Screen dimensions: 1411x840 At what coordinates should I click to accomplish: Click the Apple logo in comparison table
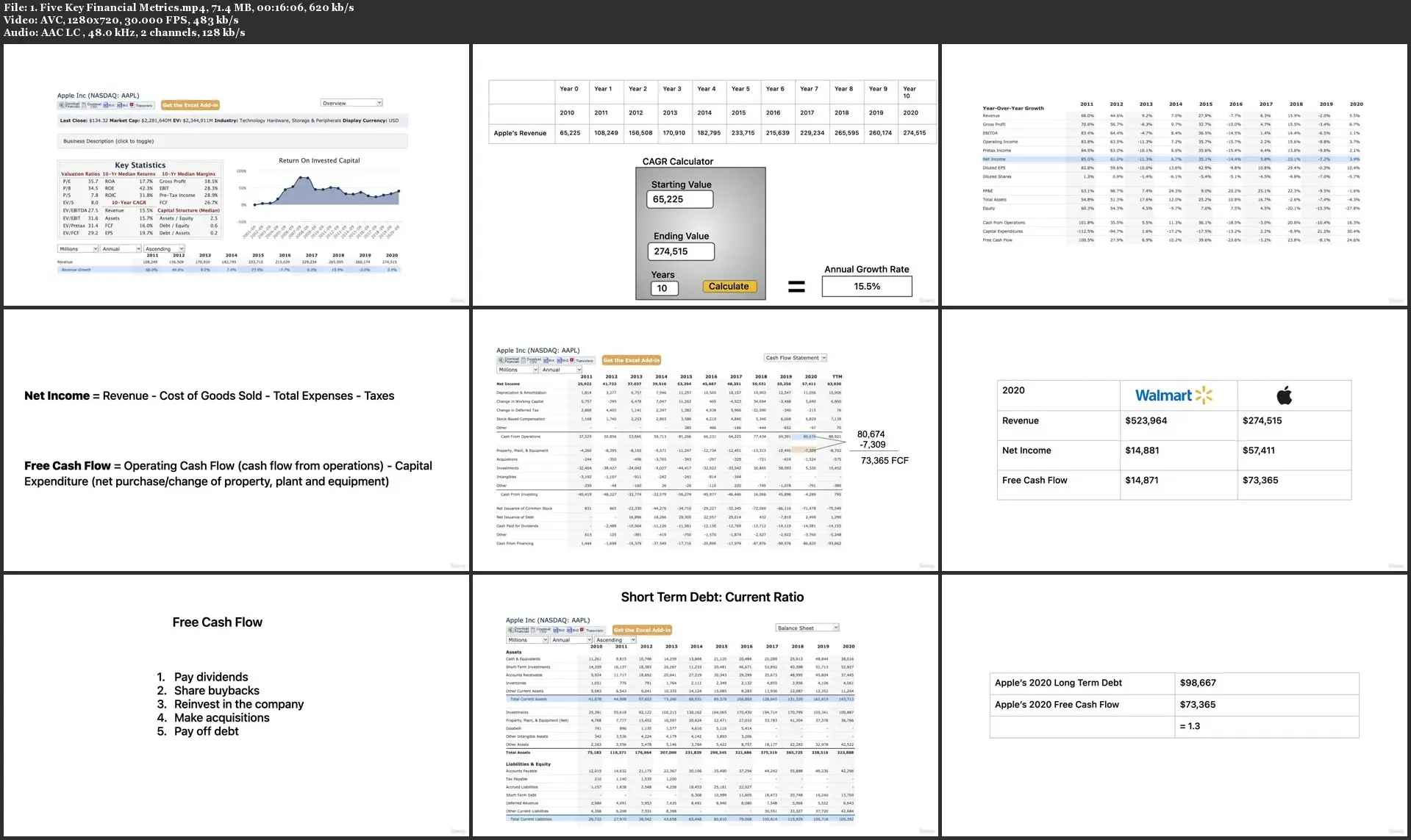coord(1285,395)
